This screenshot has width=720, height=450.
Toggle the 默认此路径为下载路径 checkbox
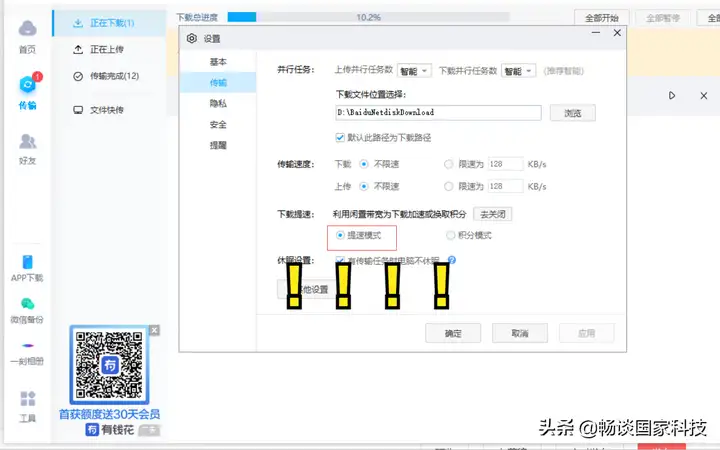340,137
